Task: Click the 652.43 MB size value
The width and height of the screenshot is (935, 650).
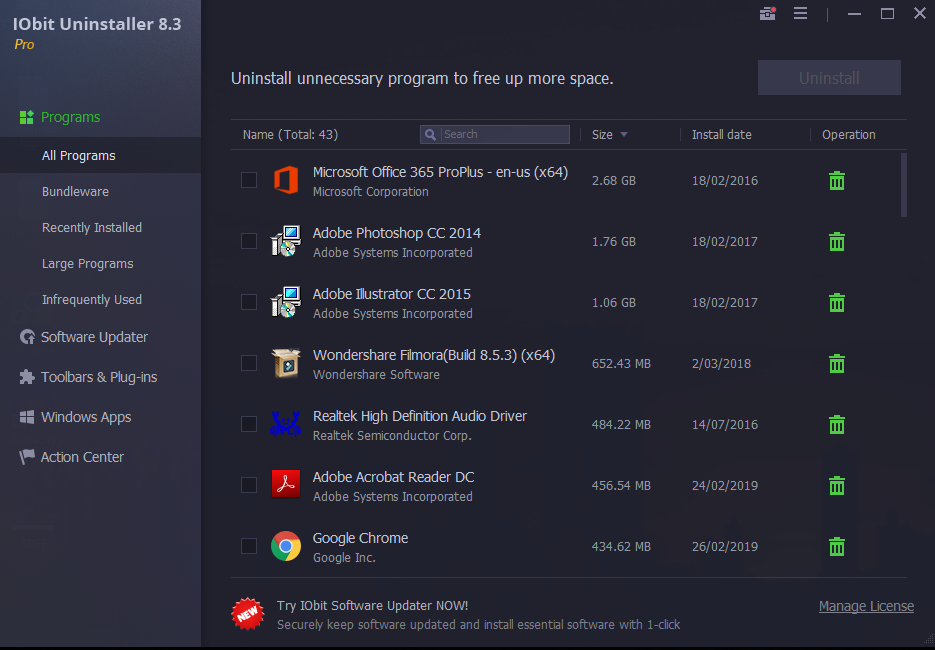Action: tap(621, 364)
